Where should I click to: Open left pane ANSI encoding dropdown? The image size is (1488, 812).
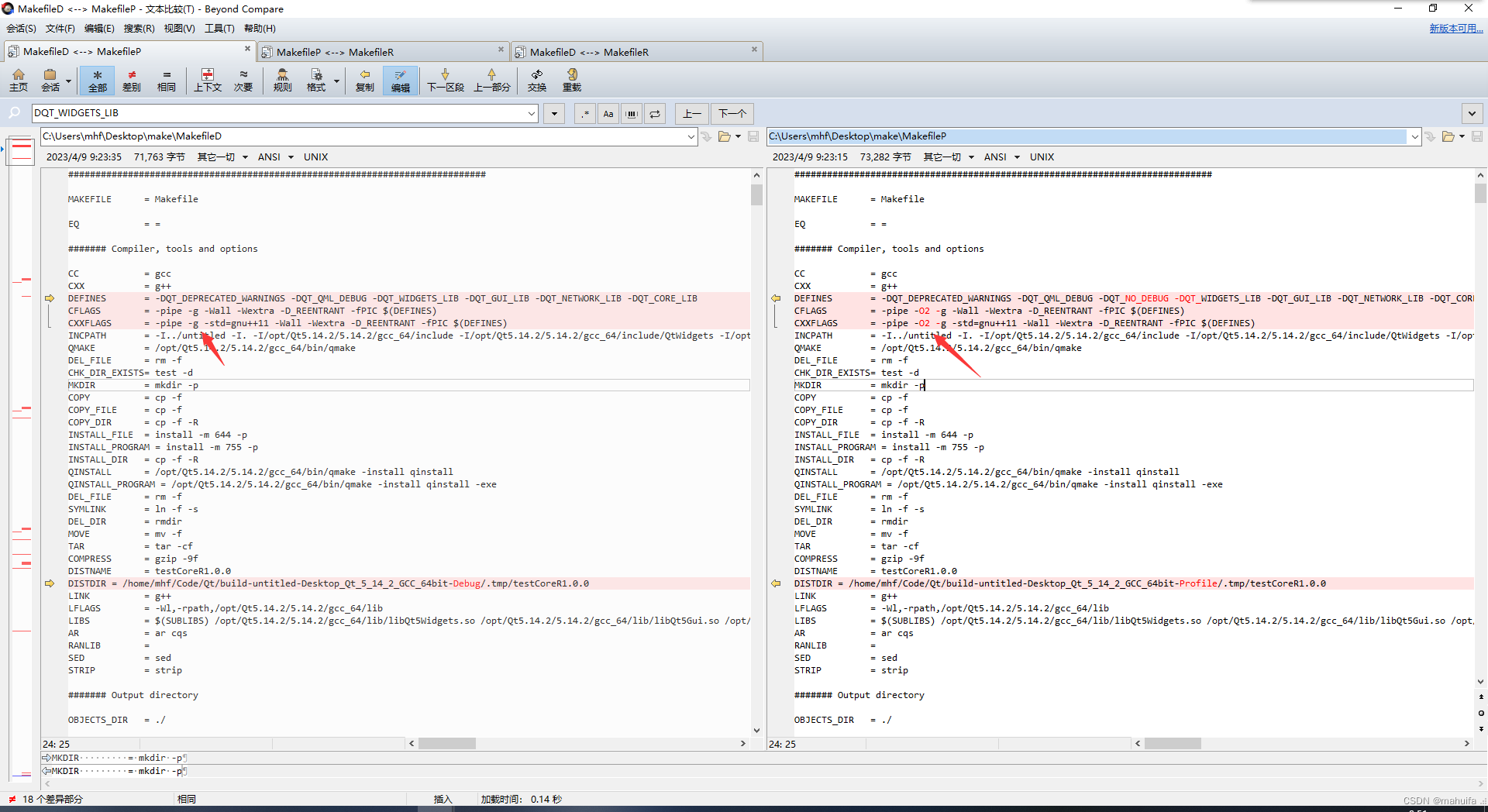pyautogui.click(x=276, y=157)
